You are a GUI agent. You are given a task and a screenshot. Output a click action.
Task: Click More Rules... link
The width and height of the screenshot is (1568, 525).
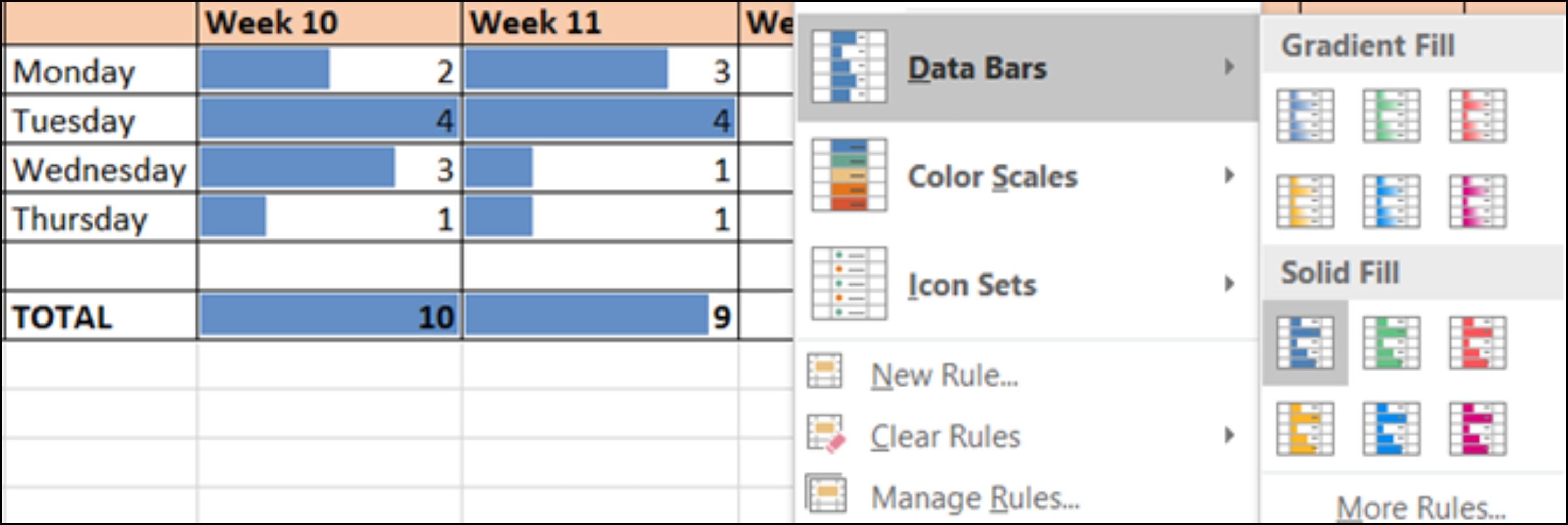[1421, 507]
